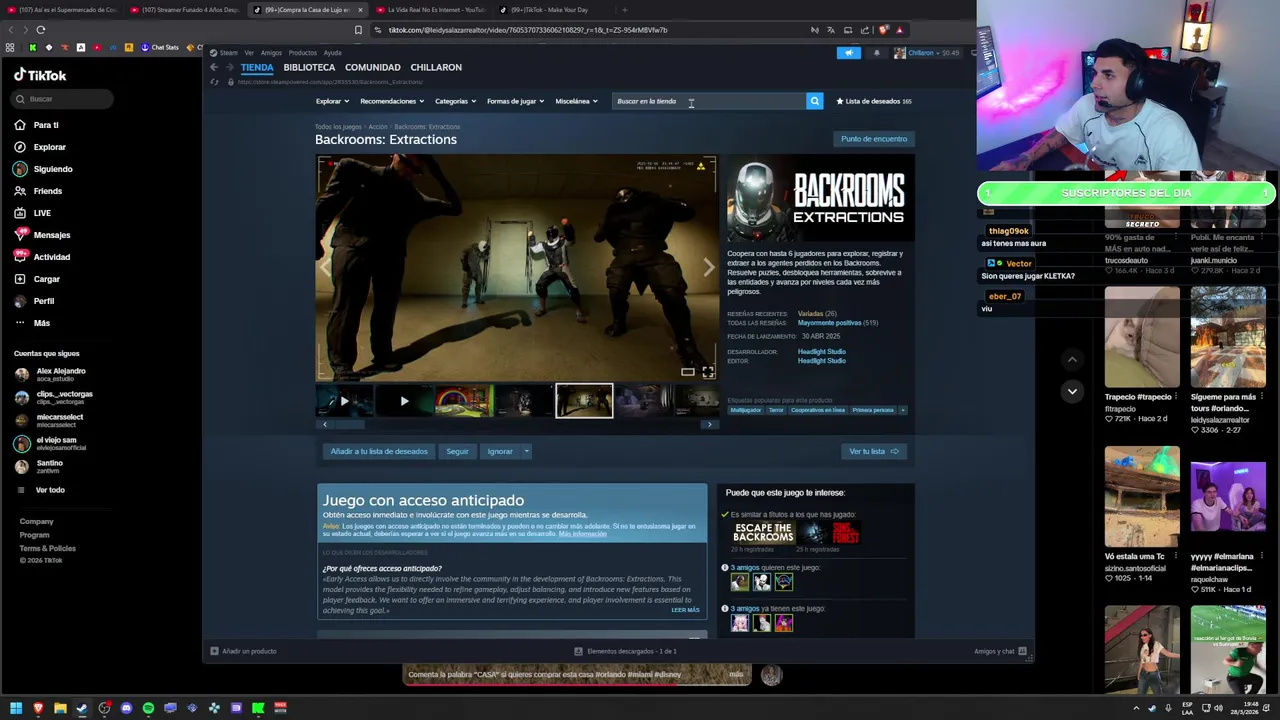The image size is (1280, 720).
Task: Open Punto de encuentro community hub
Action: pyautogui.click(x=874, y=139)
